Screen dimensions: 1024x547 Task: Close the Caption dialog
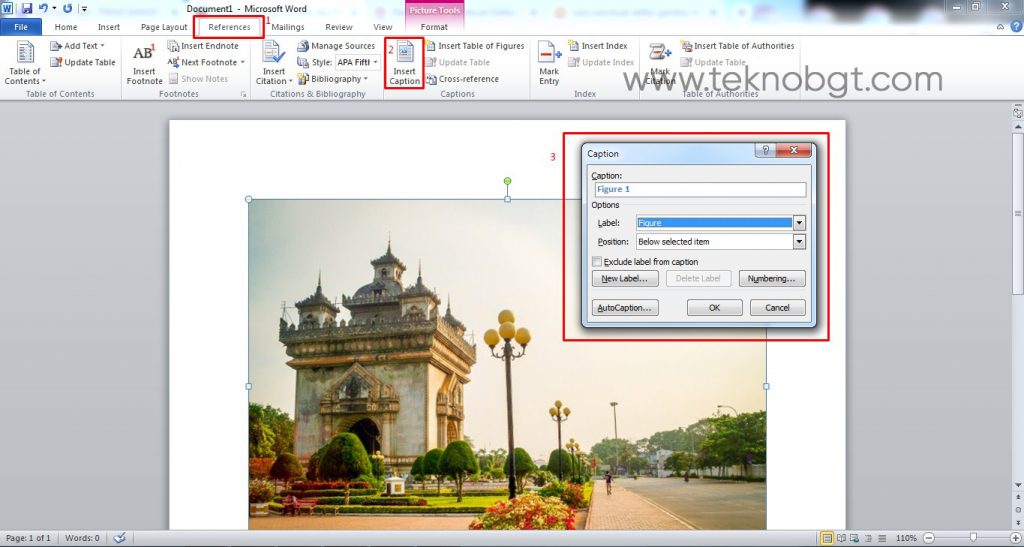793,150
